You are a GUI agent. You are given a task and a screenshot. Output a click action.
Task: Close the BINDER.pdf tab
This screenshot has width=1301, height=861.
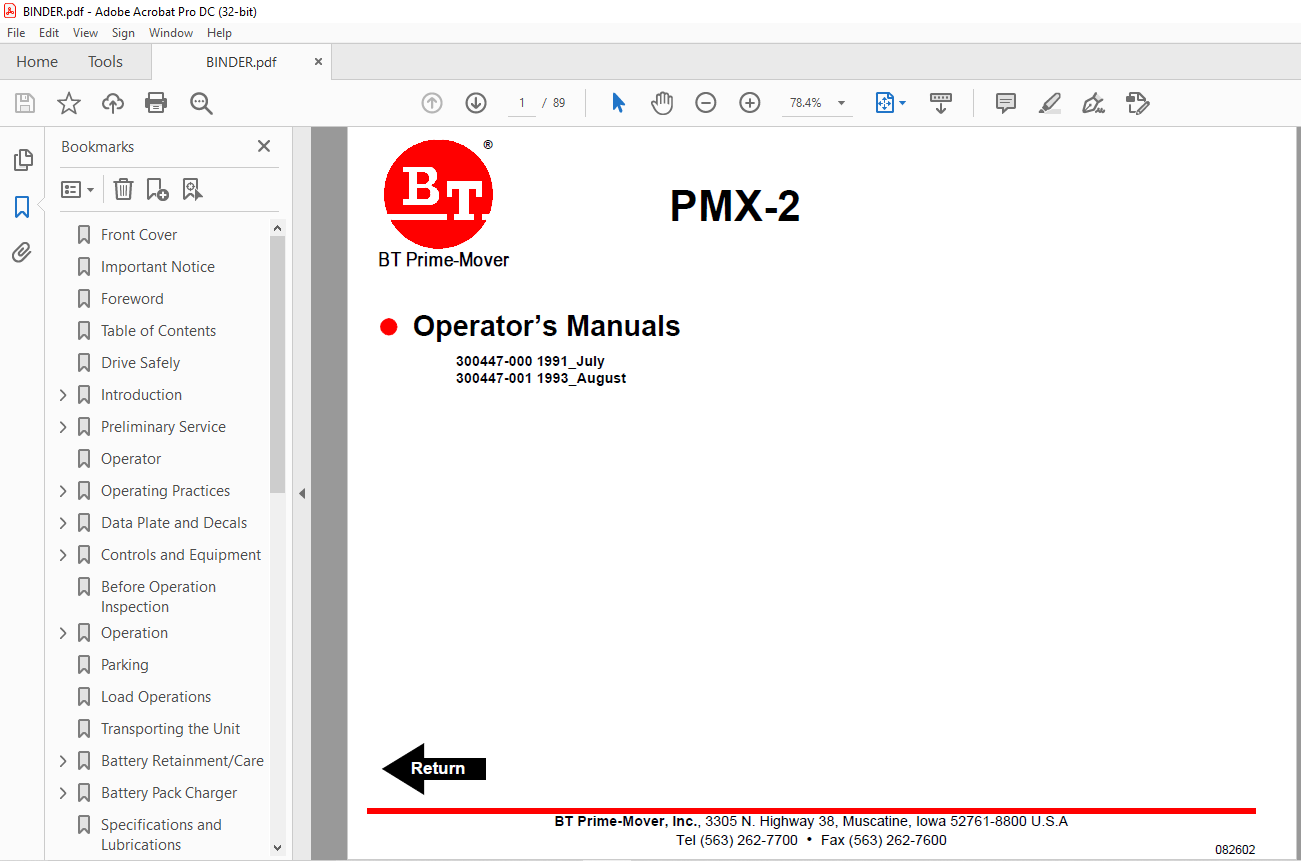click(x=319, y=62)
